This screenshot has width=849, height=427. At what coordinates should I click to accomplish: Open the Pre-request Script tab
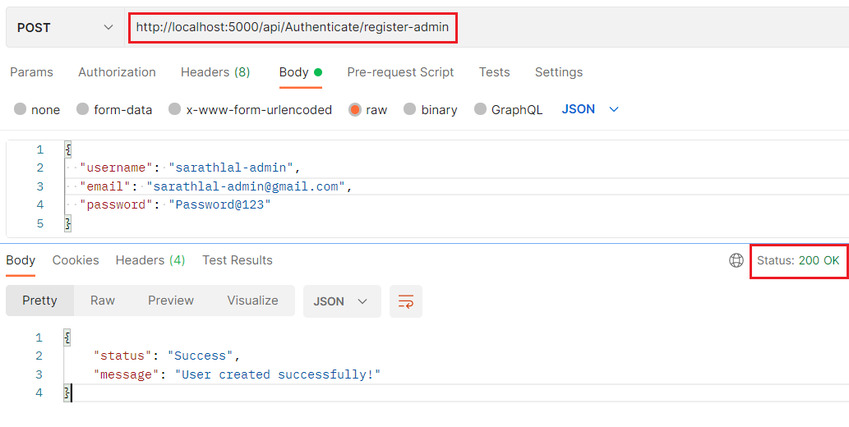400,72
